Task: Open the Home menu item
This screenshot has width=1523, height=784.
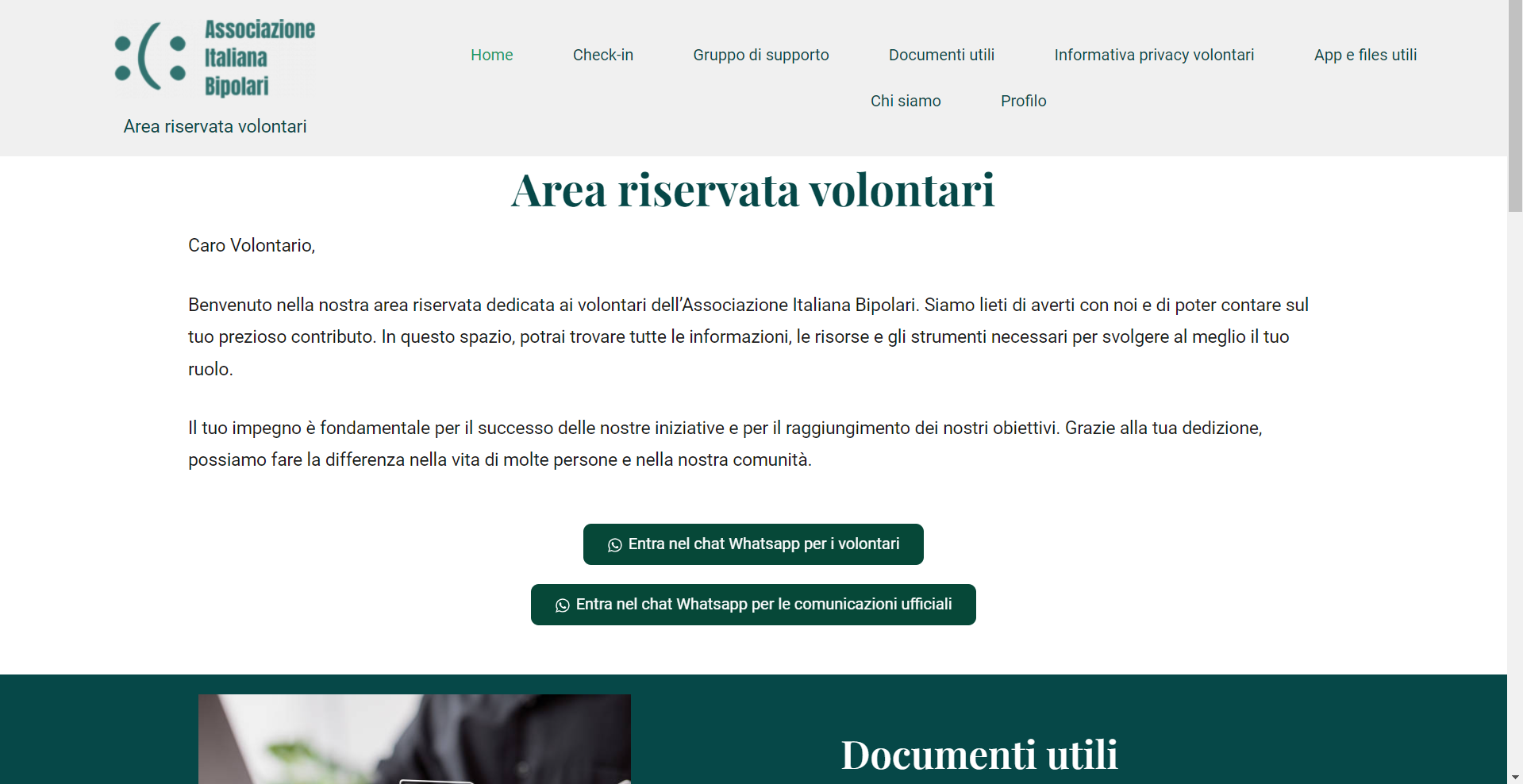Action: tap(491, 55)
